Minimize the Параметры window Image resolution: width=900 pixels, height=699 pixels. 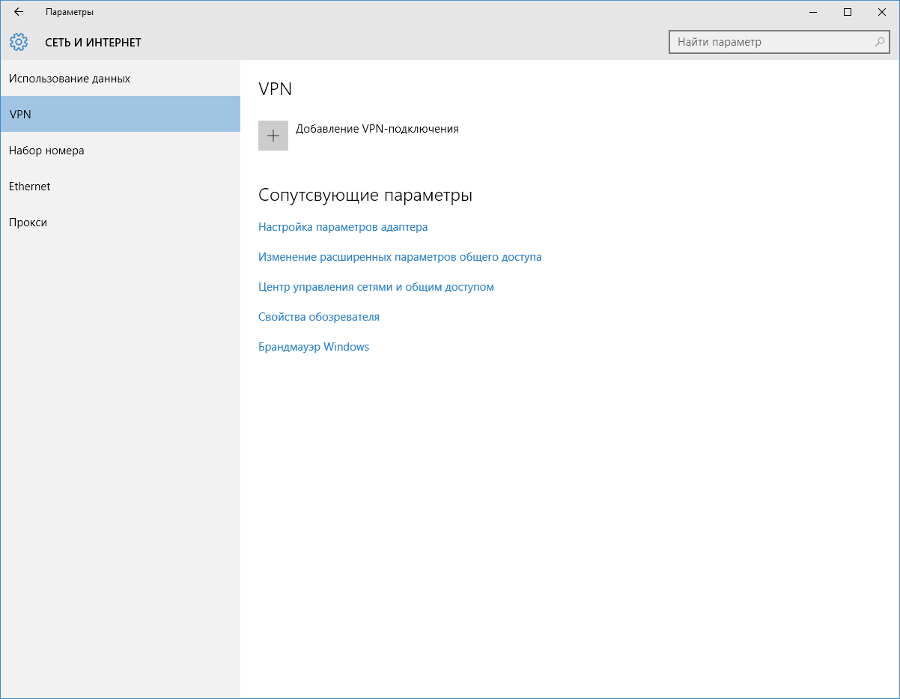[813, 12]
